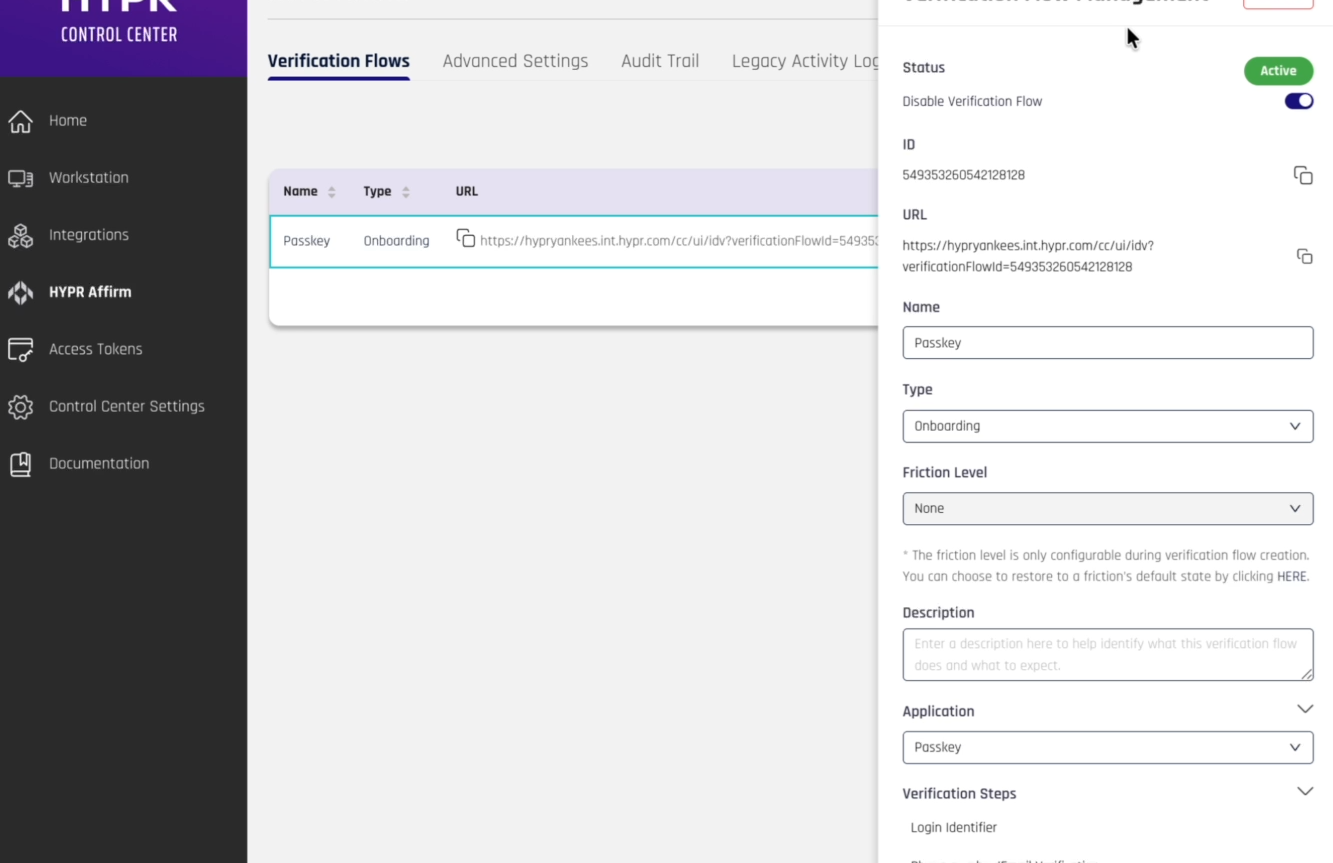The width and height of the screenshot is (1333, 863).
Task: Switch to the Advanced Settings tab
Action: [x=515, y=61]
